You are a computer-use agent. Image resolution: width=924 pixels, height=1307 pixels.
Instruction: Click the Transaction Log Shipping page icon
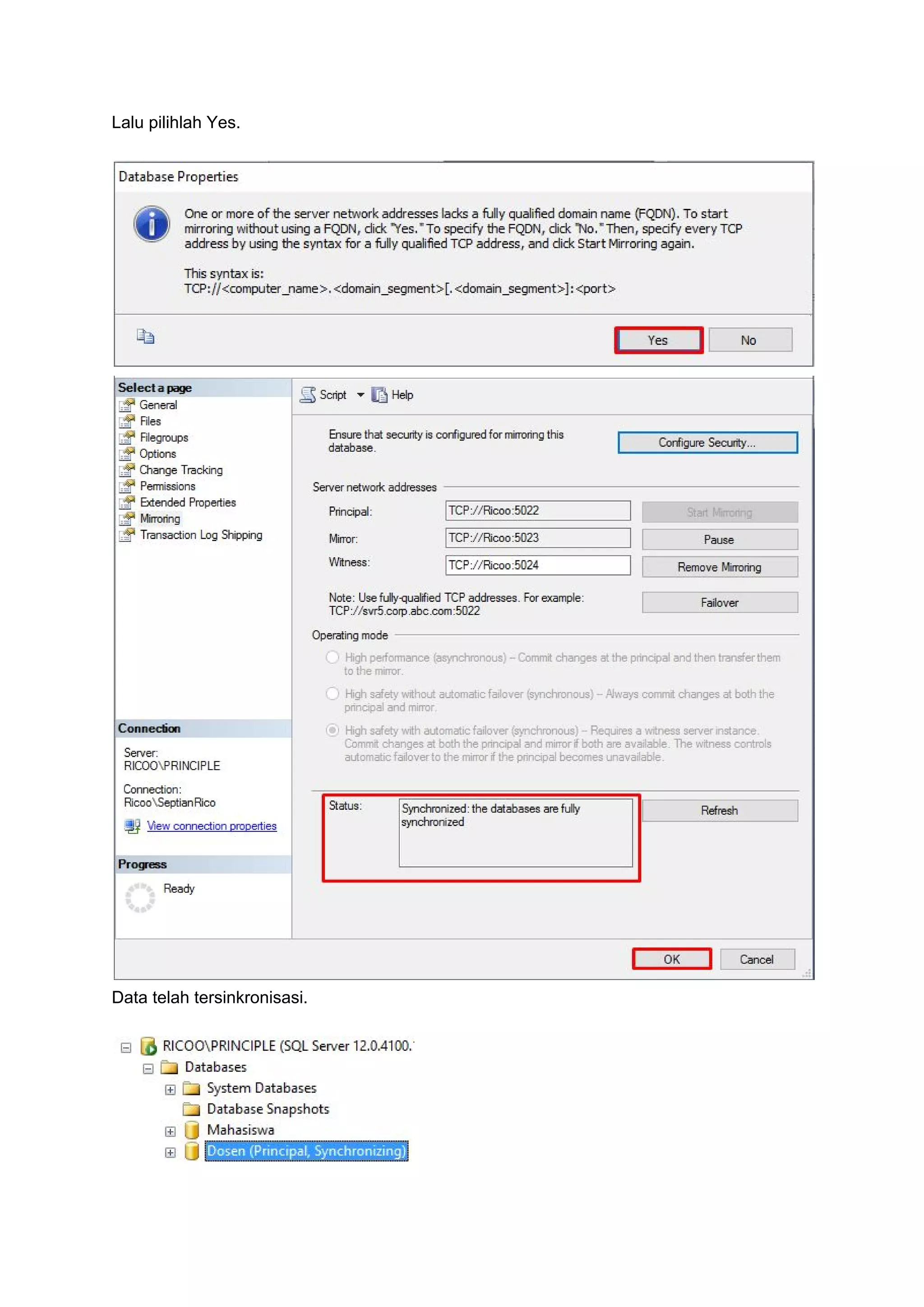pos(127,535)
